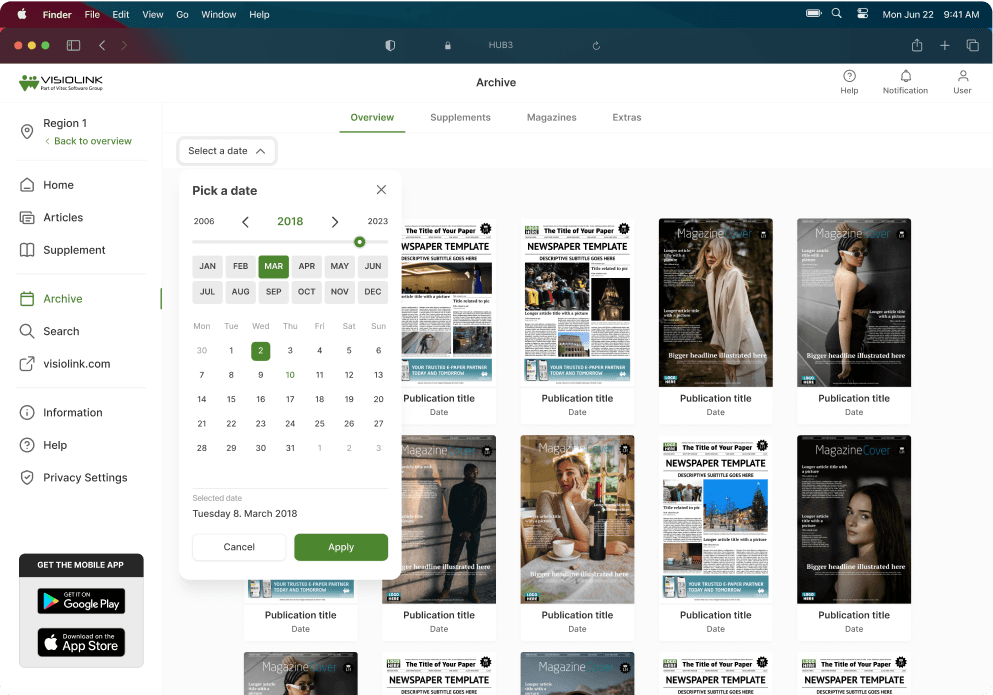The width and height of the screenshot is (993, 695).
Task: Open macOS Control Center icon
Action: [x=862, y=13]
